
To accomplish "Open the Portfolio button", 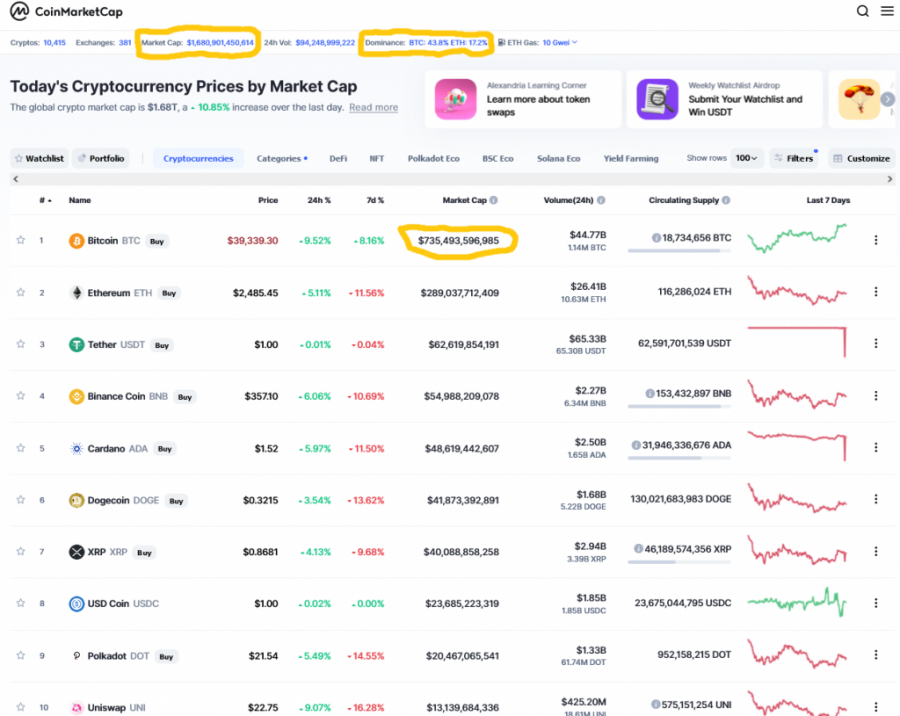I will pyautogui.click(x=101, y=158).
